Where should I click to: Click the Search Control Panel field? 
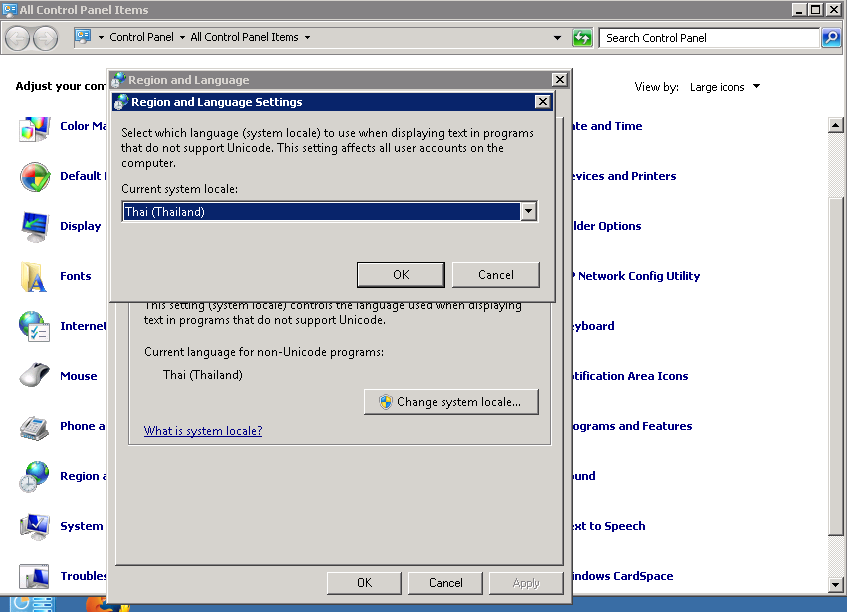[x=709, y=38]
